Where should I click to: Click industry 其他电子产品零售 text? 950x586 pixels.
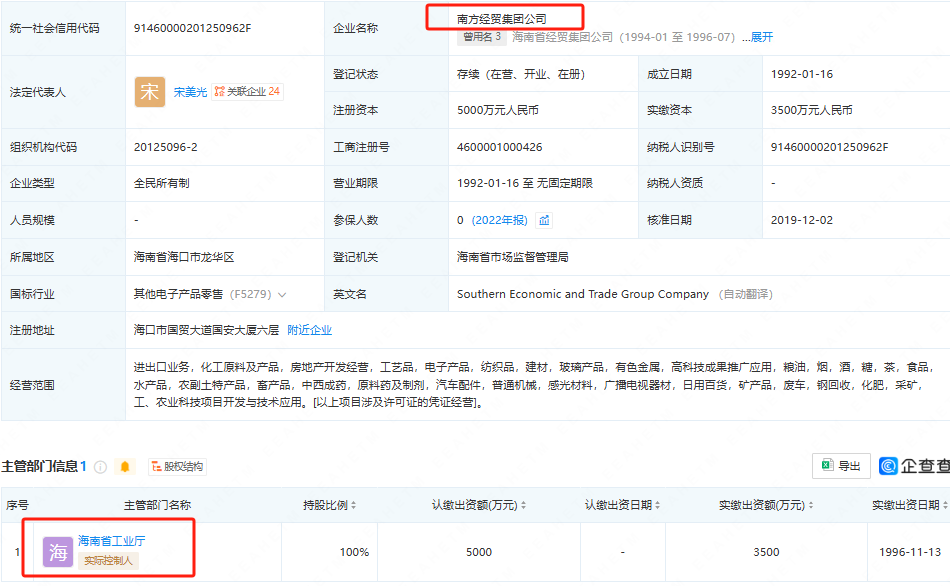[x=179, y=294]
